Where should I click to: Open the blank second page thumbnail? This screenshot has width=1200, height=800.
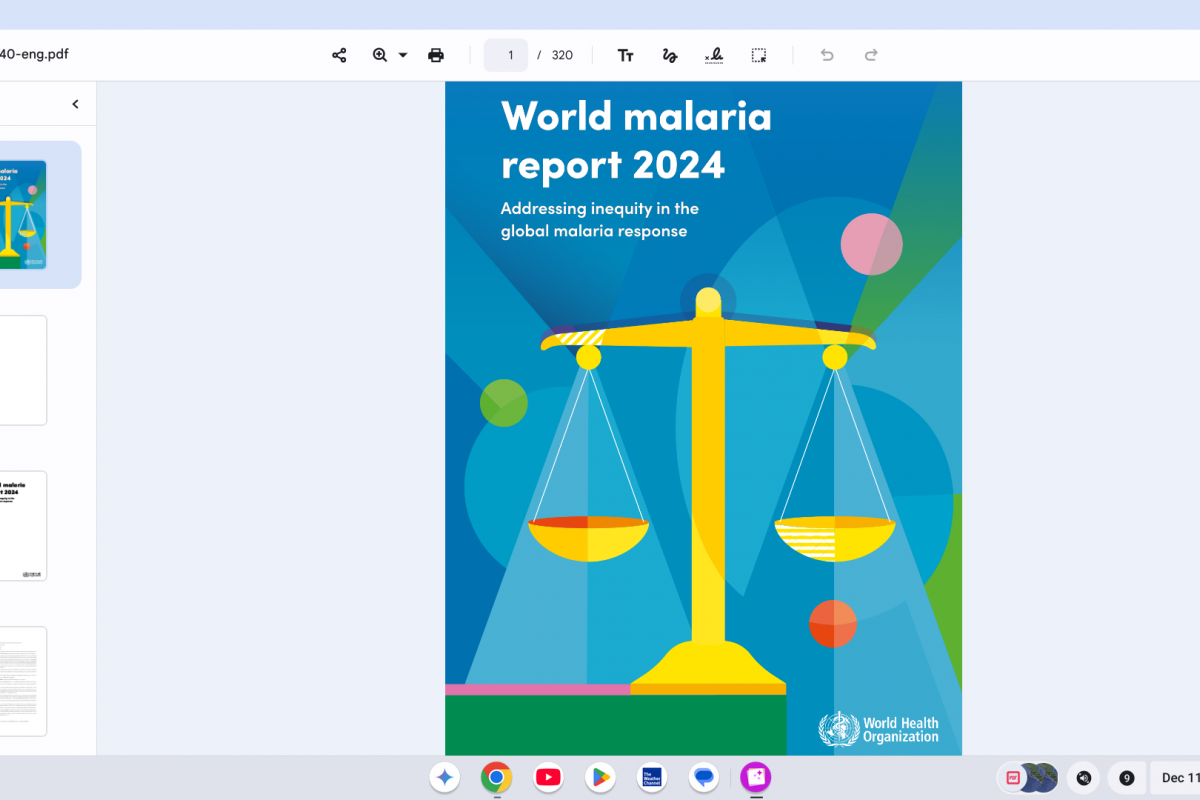click(23, 370)
